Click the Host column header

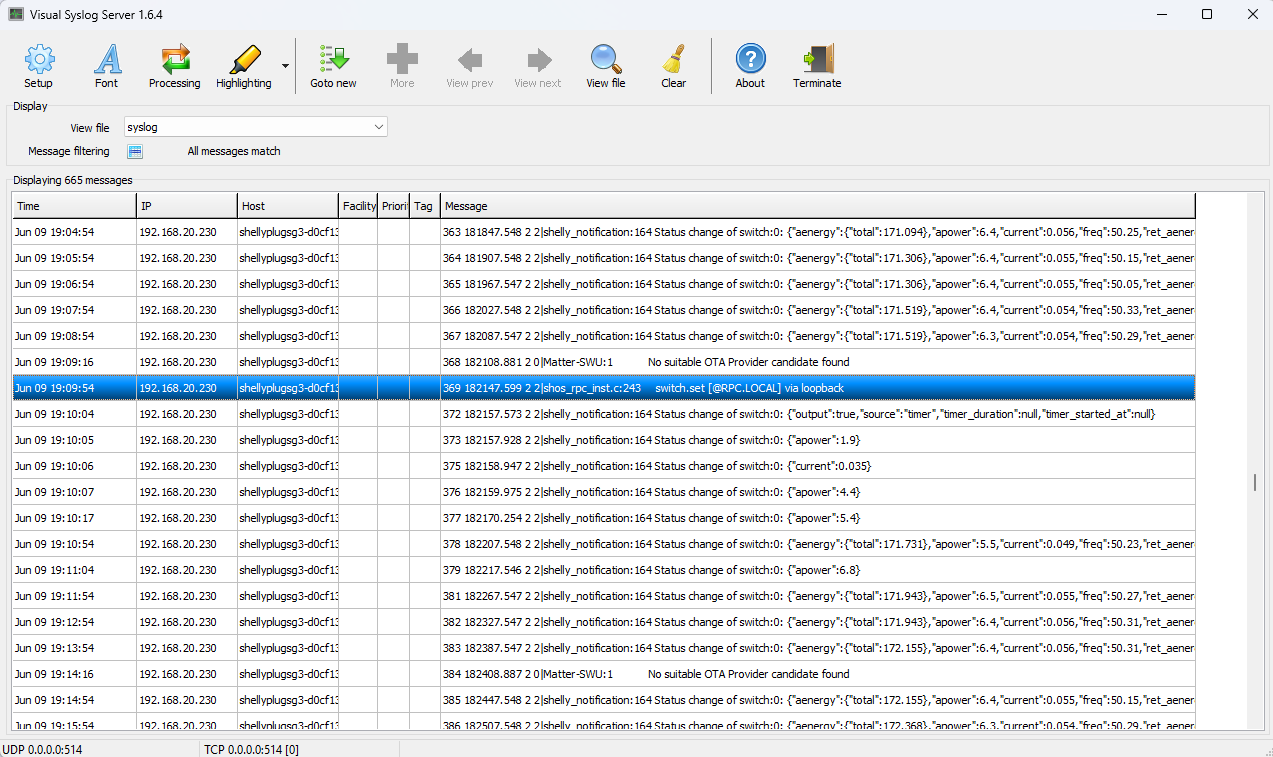point(288,206)
